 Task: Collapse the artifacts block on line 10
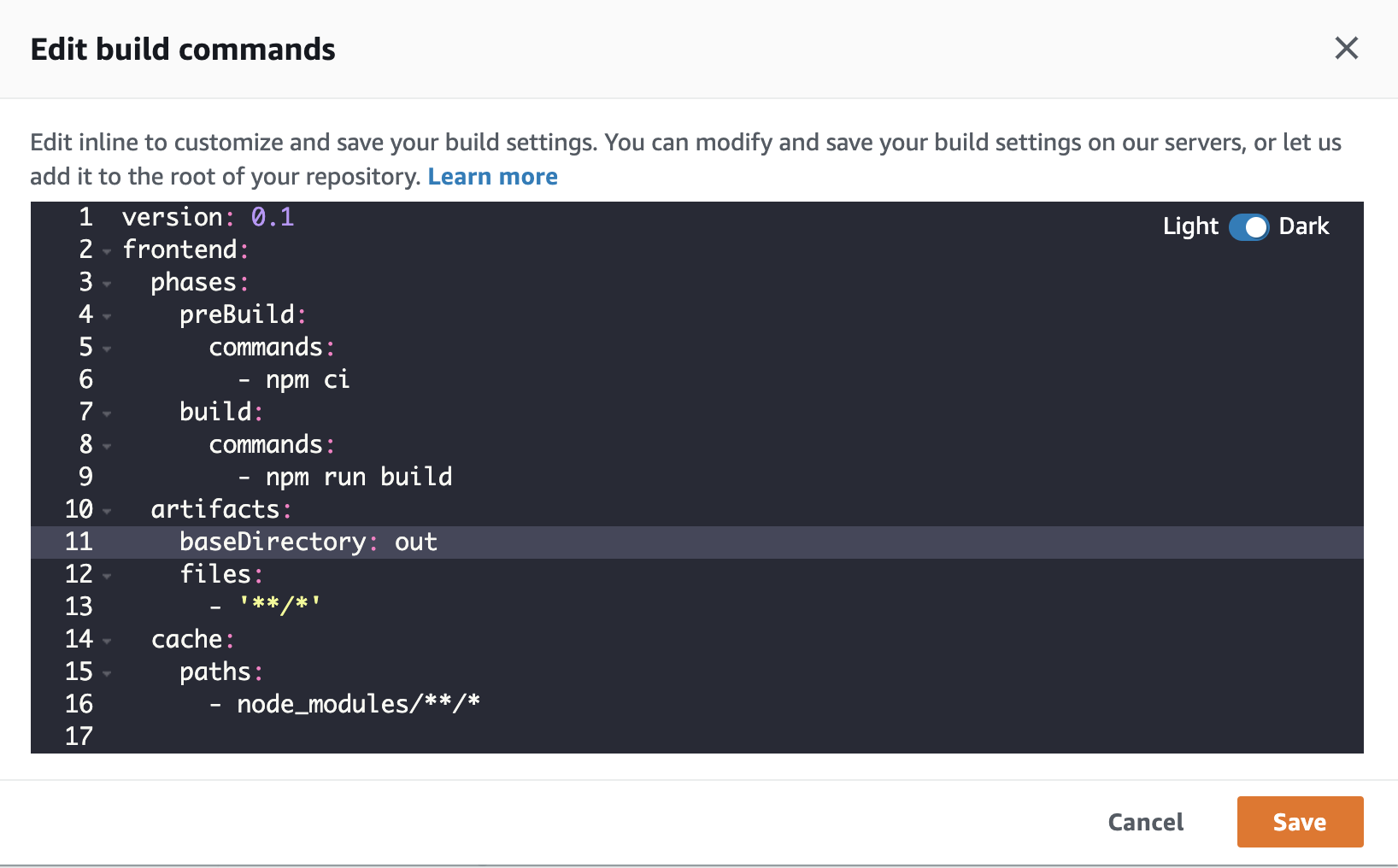click(107, 511)
